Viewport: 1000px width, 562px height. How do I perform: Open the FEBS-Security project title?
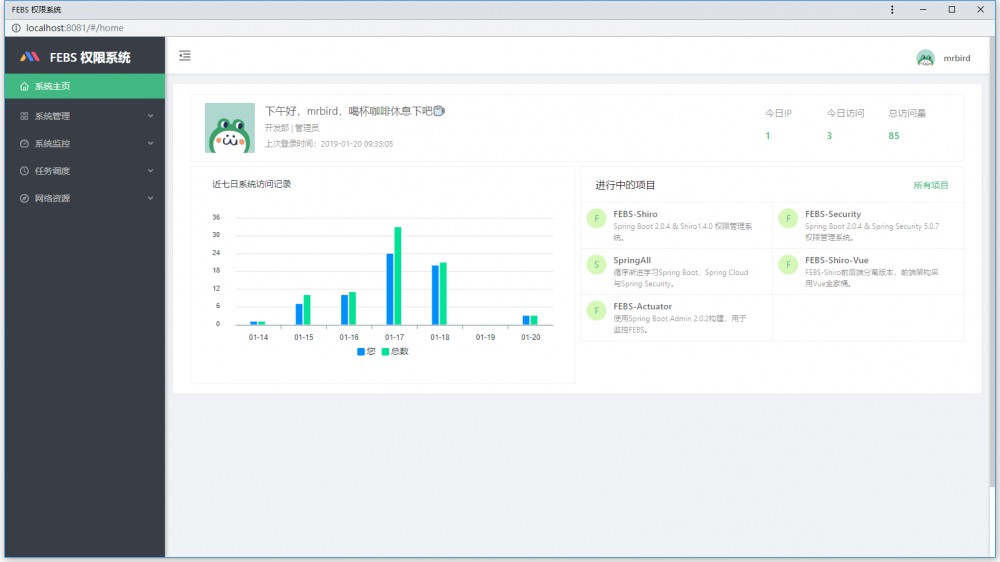(833, 214)
